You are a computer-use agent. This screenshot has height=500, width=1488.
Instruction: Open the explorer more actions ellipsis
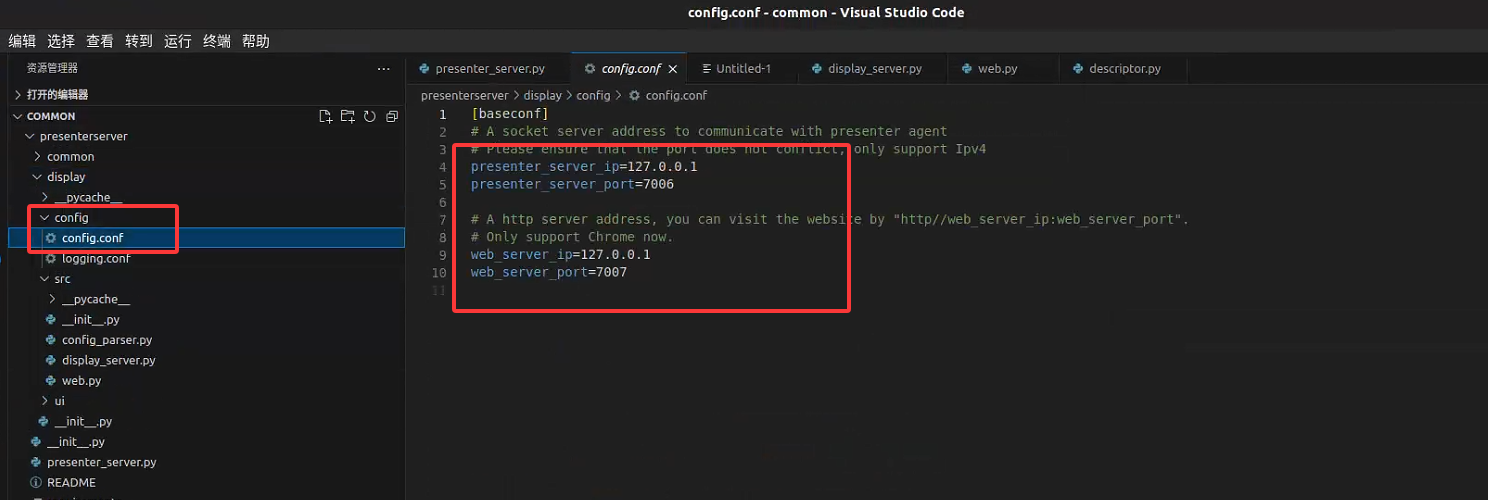coord(383,69)
